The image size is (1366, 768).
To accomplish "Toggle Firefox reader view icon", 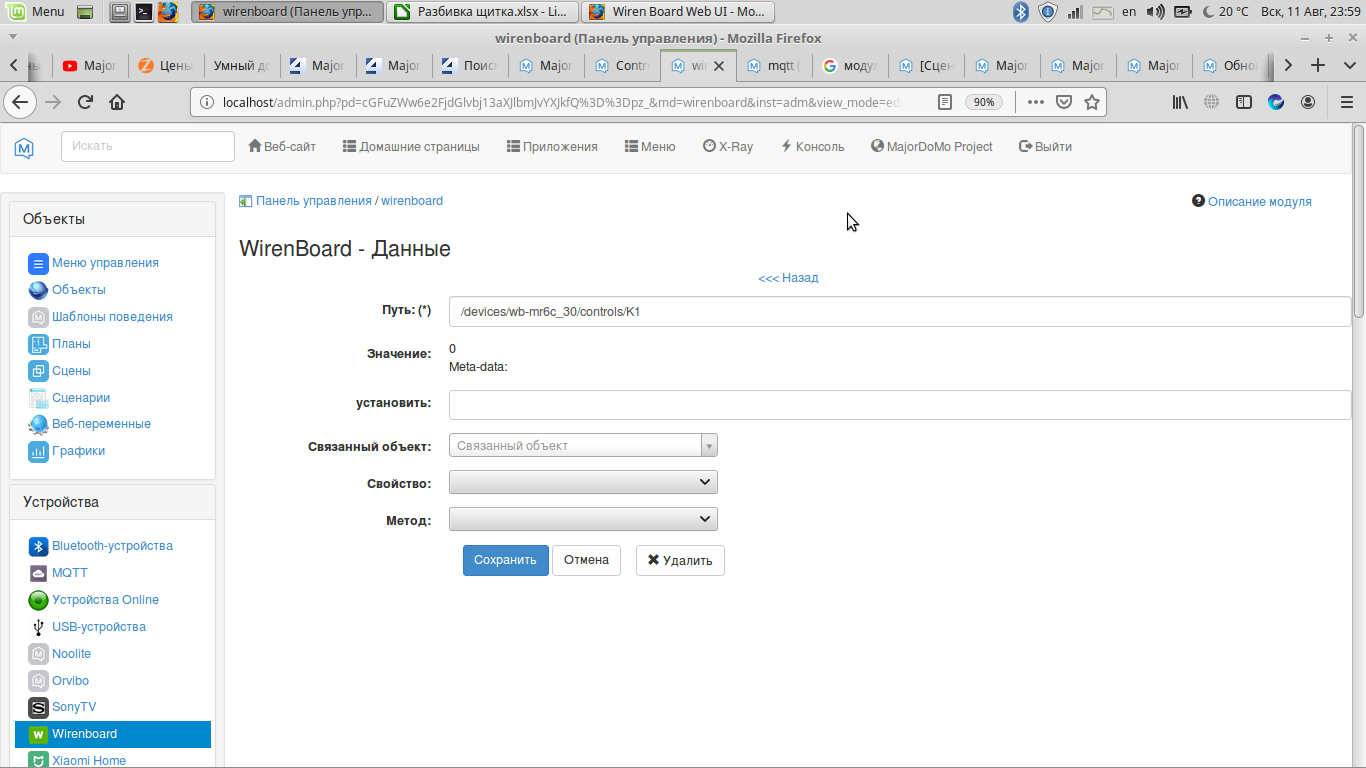I will tap(945, 102).
